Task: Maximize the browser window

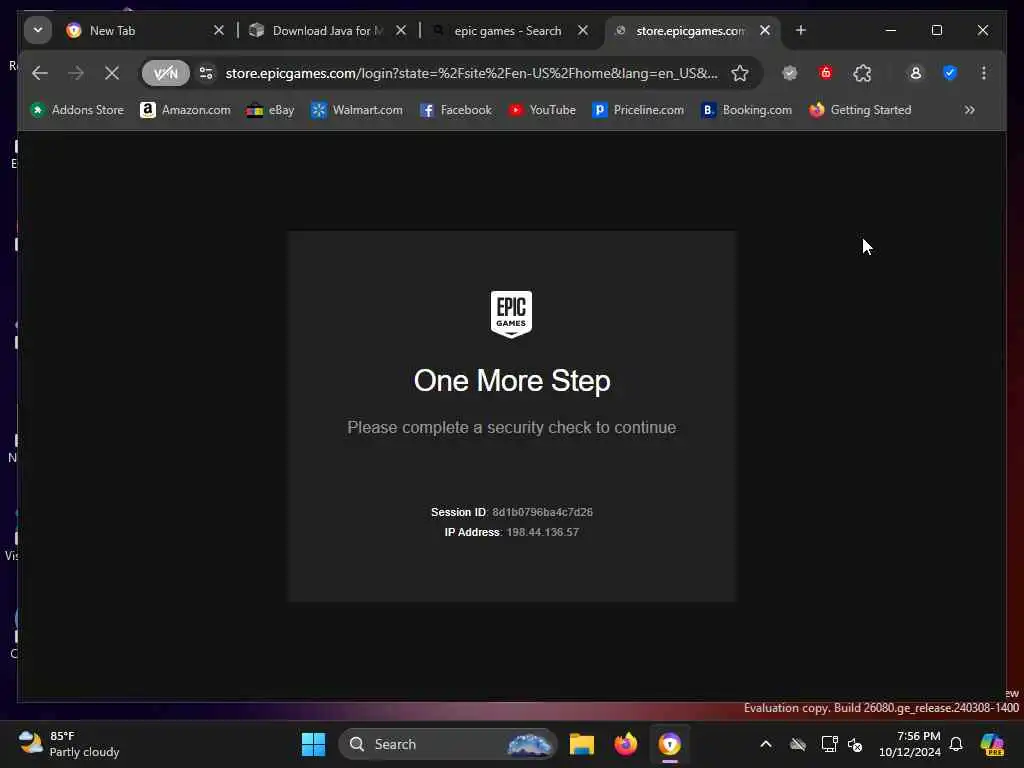Action: 936,30
